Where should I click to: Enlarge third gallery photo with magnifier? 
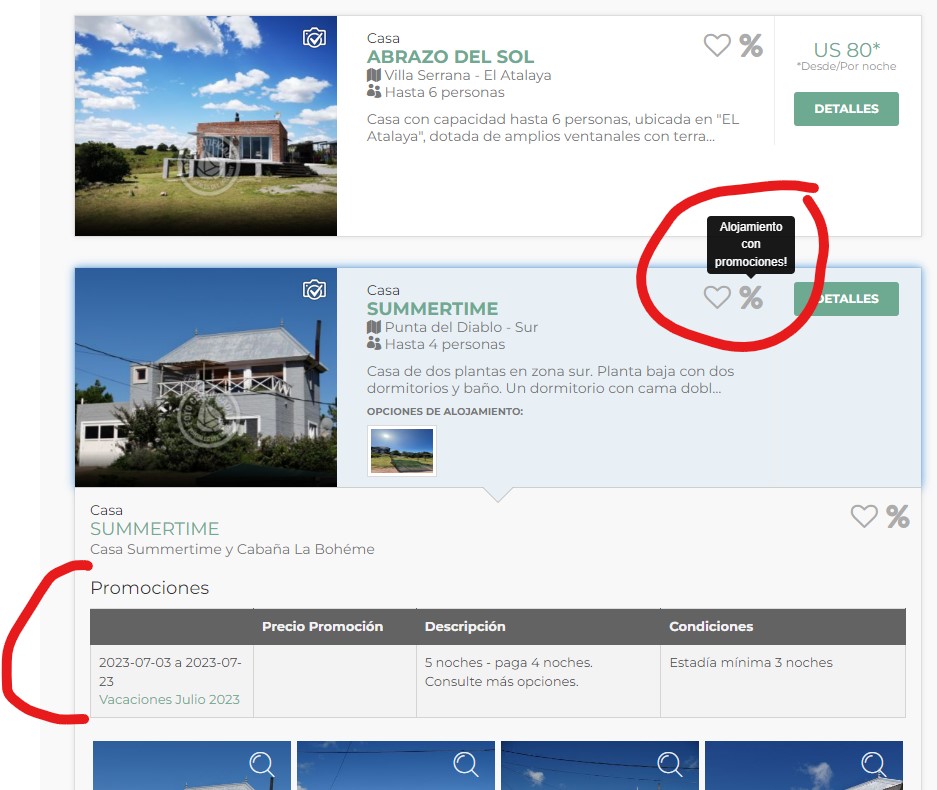pos(669,764)
